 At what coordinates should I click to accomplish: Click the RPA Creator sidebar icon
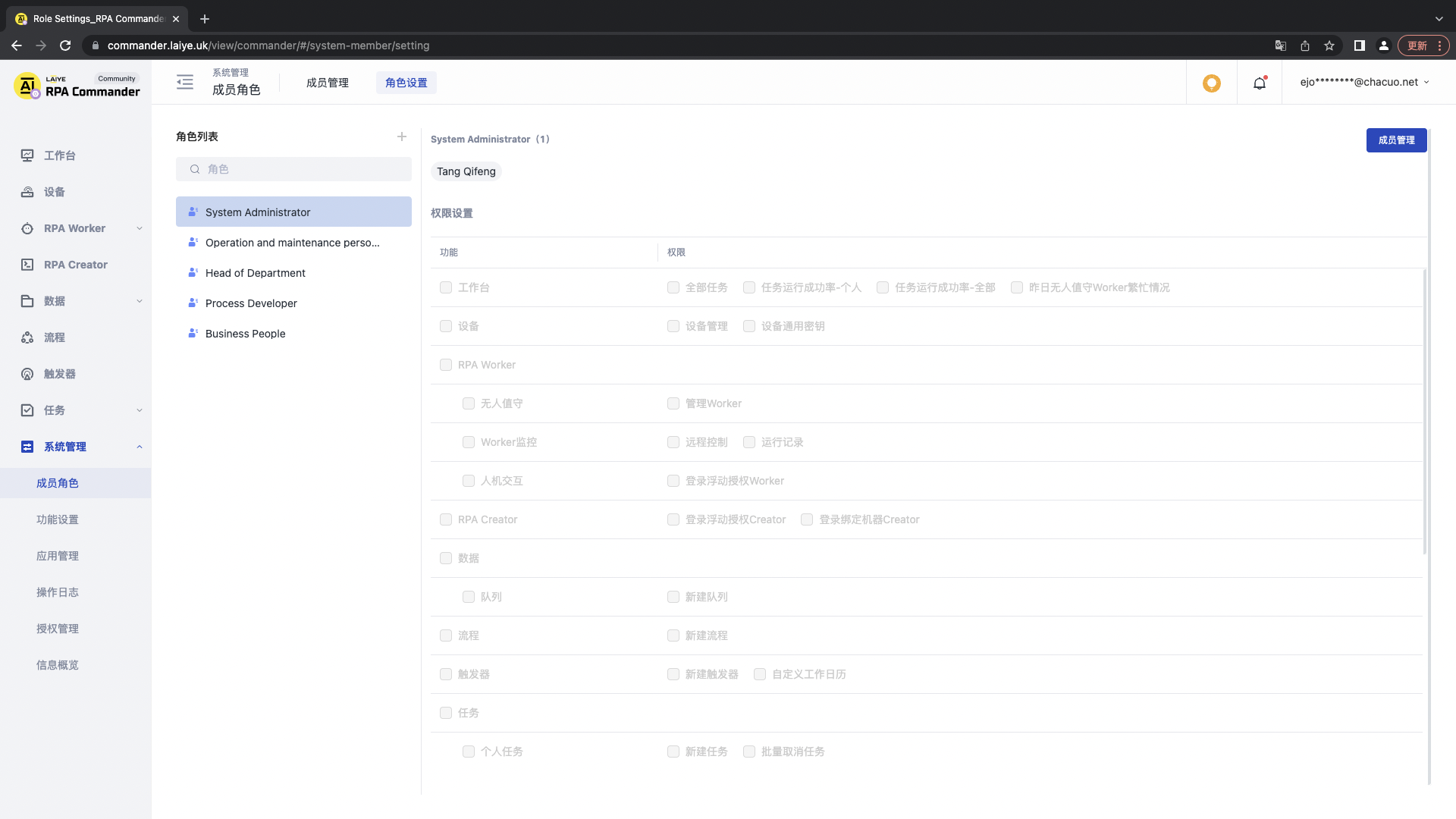coord(27,265)
